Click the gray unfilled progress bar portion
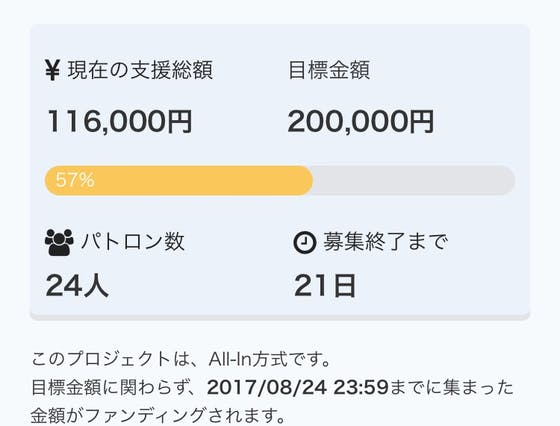560x426 pixels. (x=414, y=180)
